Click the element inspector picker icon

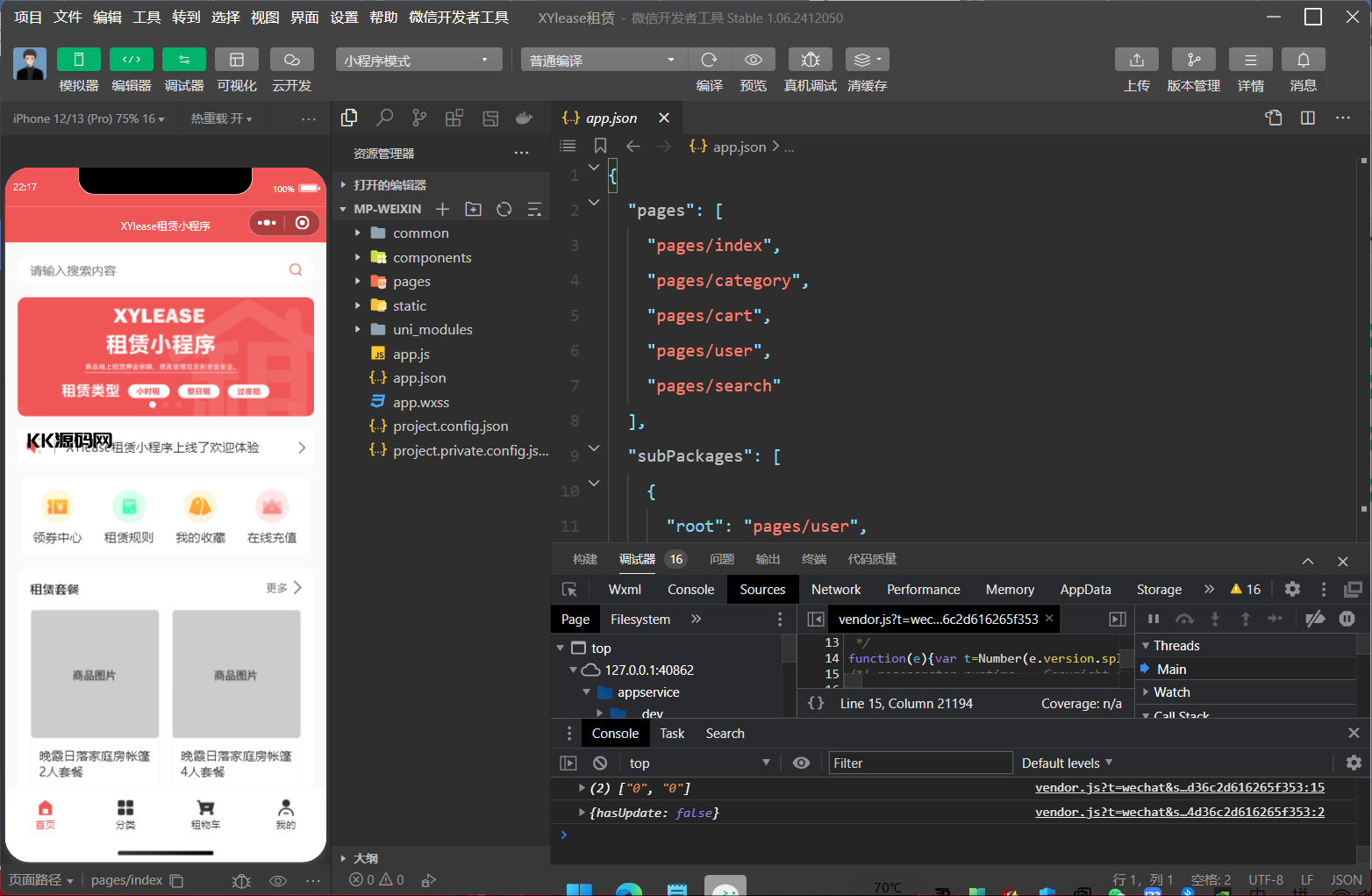pos(569,590)
